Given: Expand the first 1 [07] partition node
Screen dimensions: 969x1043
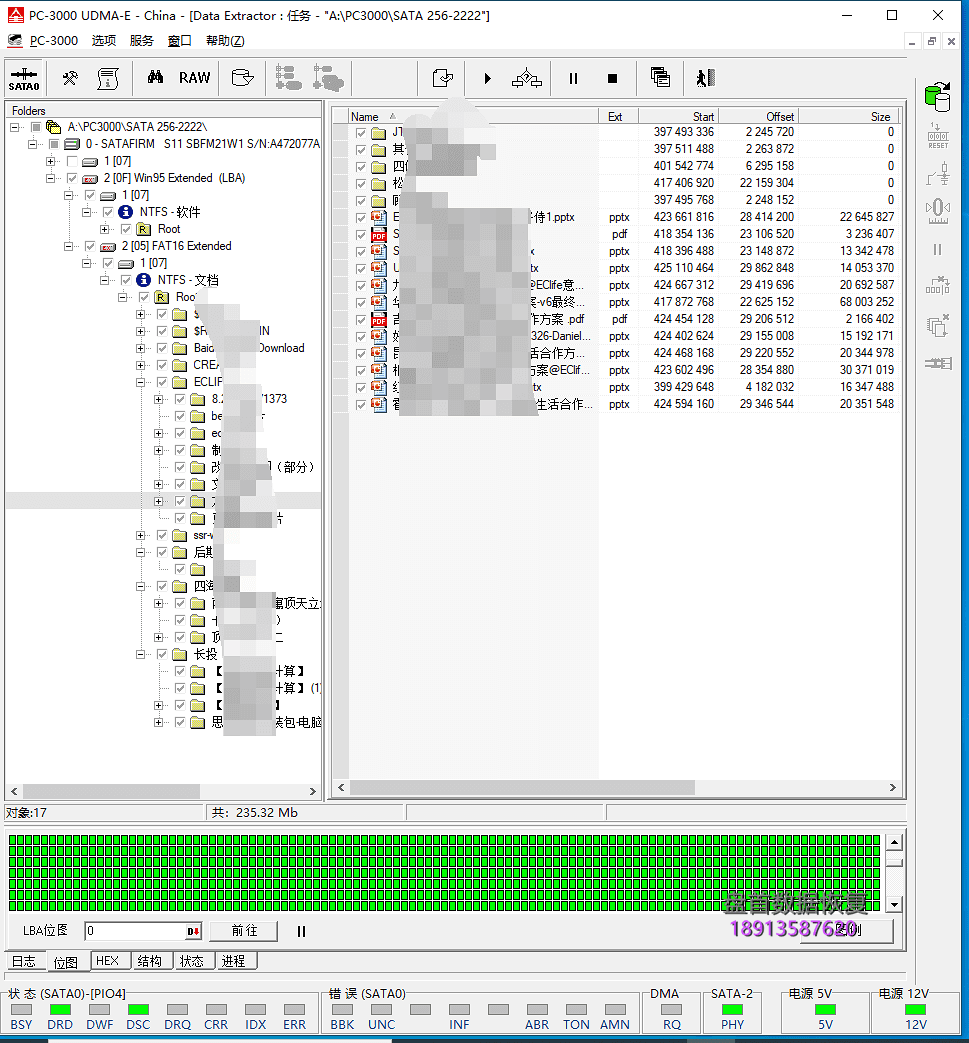Looking at the screenshot, I should [x=51, y=161].
